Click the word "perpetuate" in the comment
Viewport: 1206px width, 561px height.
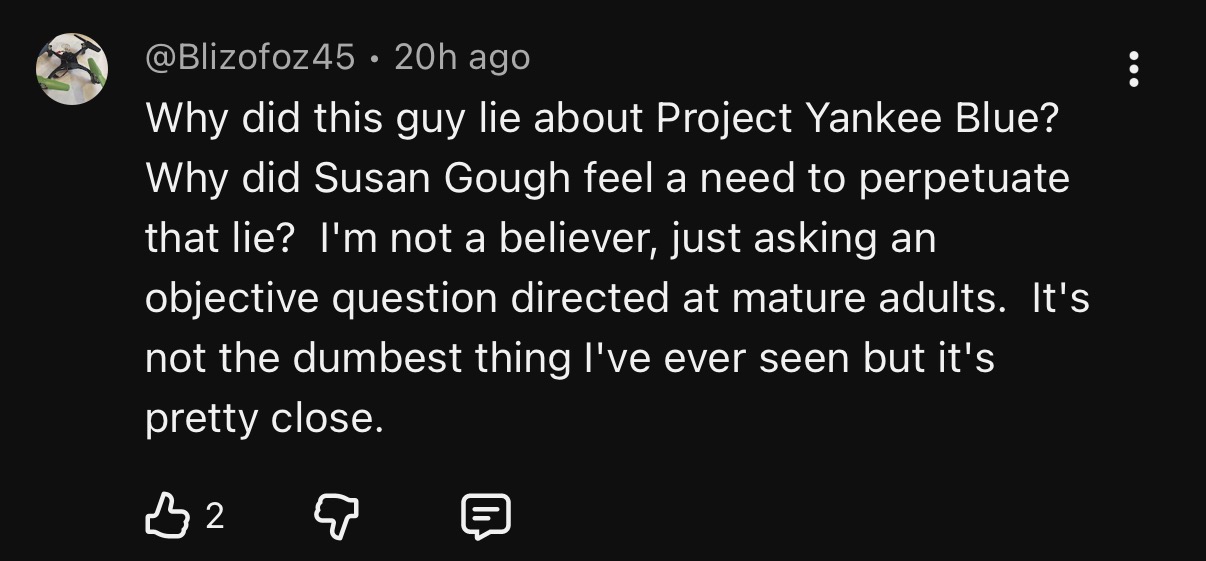coord(964,179)
